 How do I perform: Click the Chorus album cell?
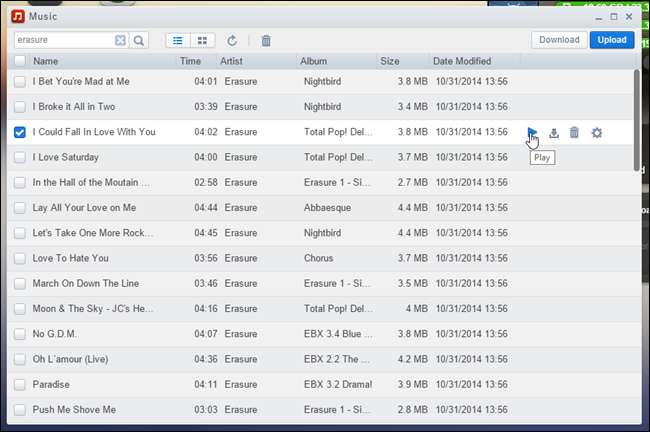318,258
